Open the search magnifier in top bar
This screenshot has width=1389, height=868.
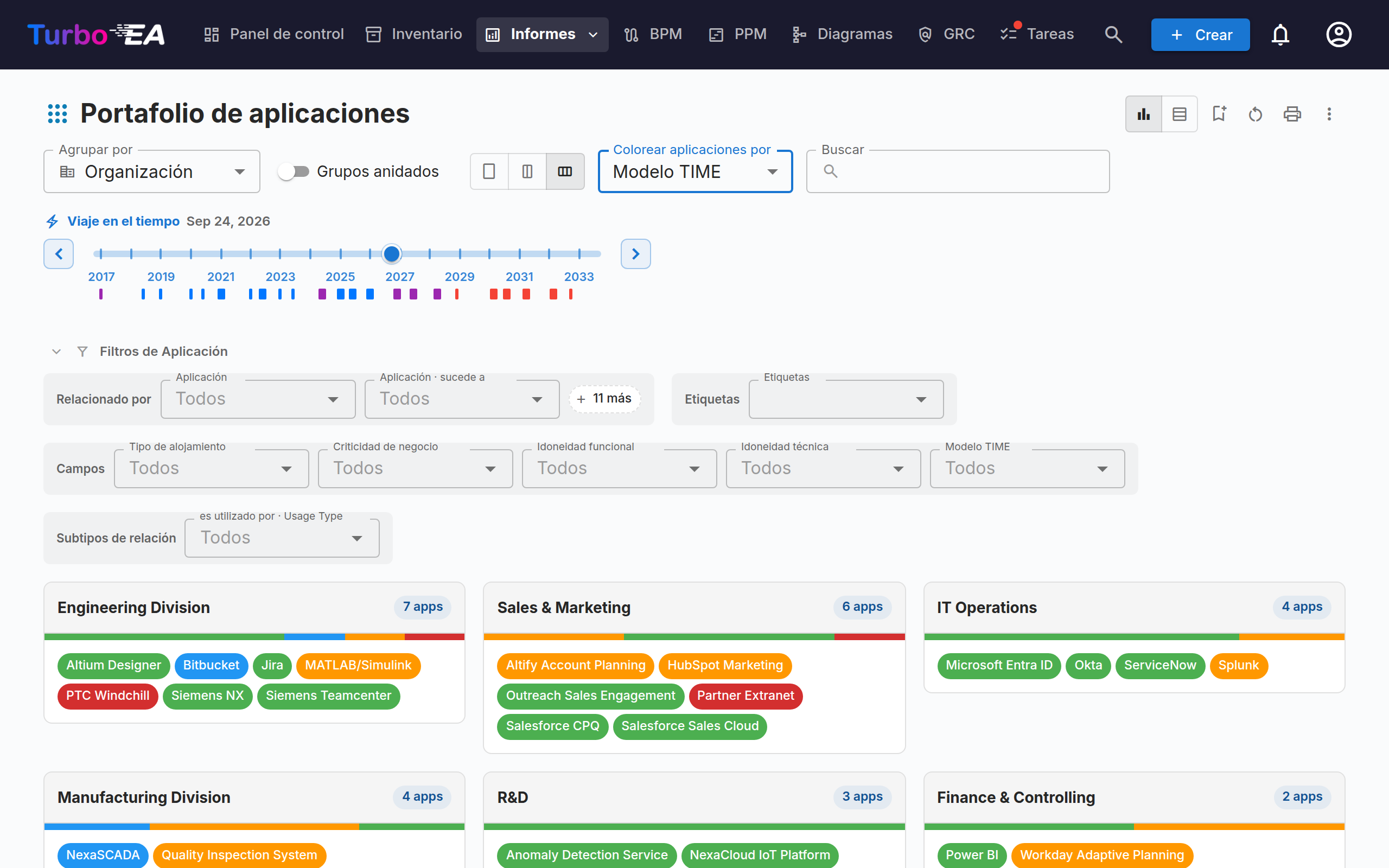1113,34
